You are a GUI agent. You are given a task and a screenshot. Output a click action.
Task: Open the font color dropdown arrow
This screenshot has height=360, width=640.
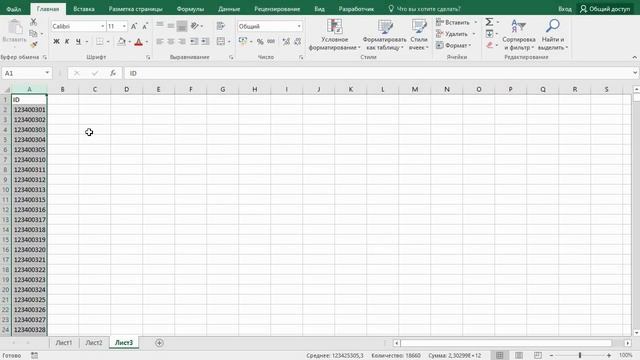pos(147,42)
